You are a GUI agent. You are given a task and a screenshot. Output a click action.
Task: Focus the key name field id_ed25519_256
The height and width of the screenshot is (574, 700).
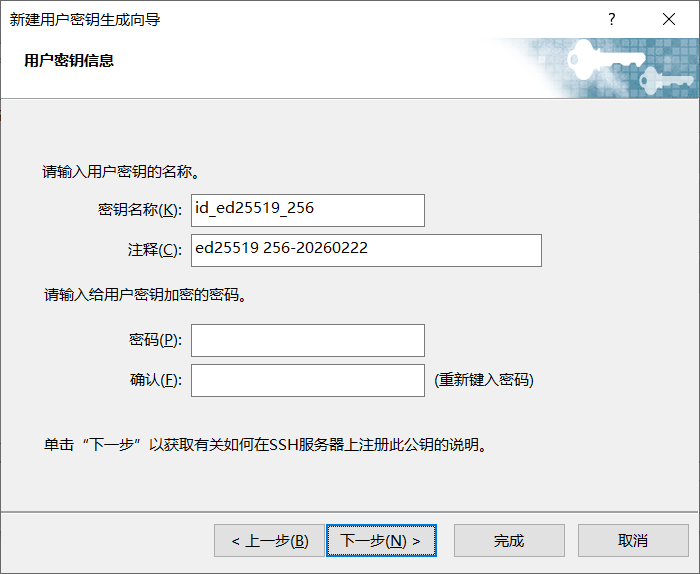pos(307,210)
